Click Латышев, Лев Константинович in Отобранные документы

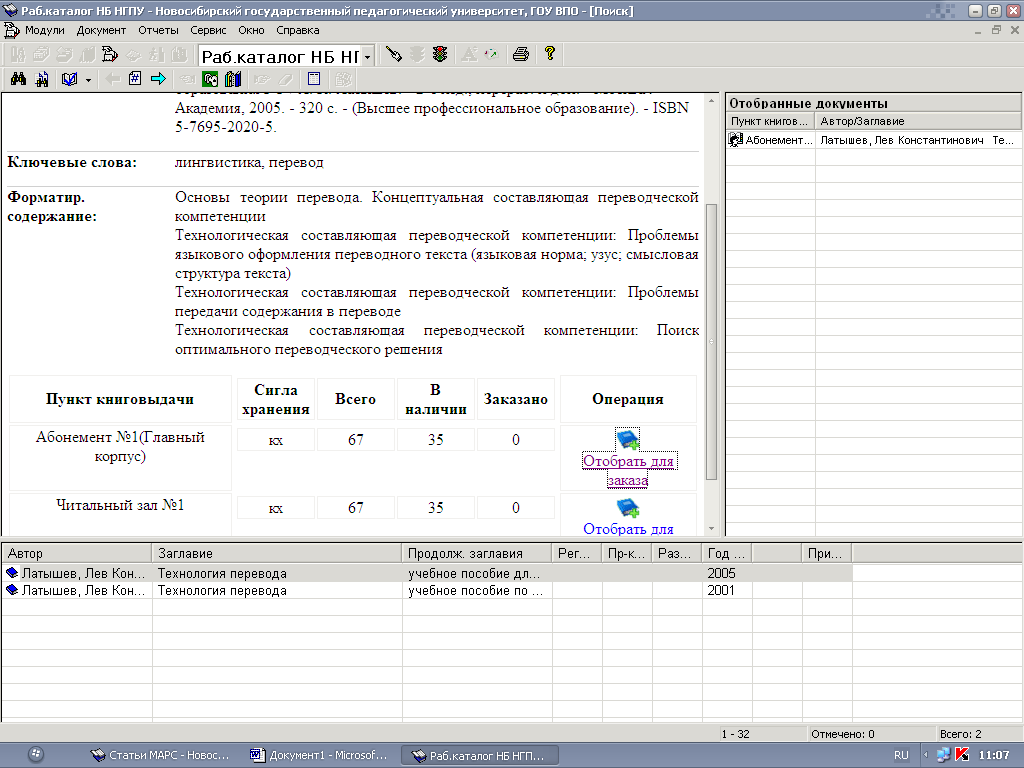[x=902, y=140]
